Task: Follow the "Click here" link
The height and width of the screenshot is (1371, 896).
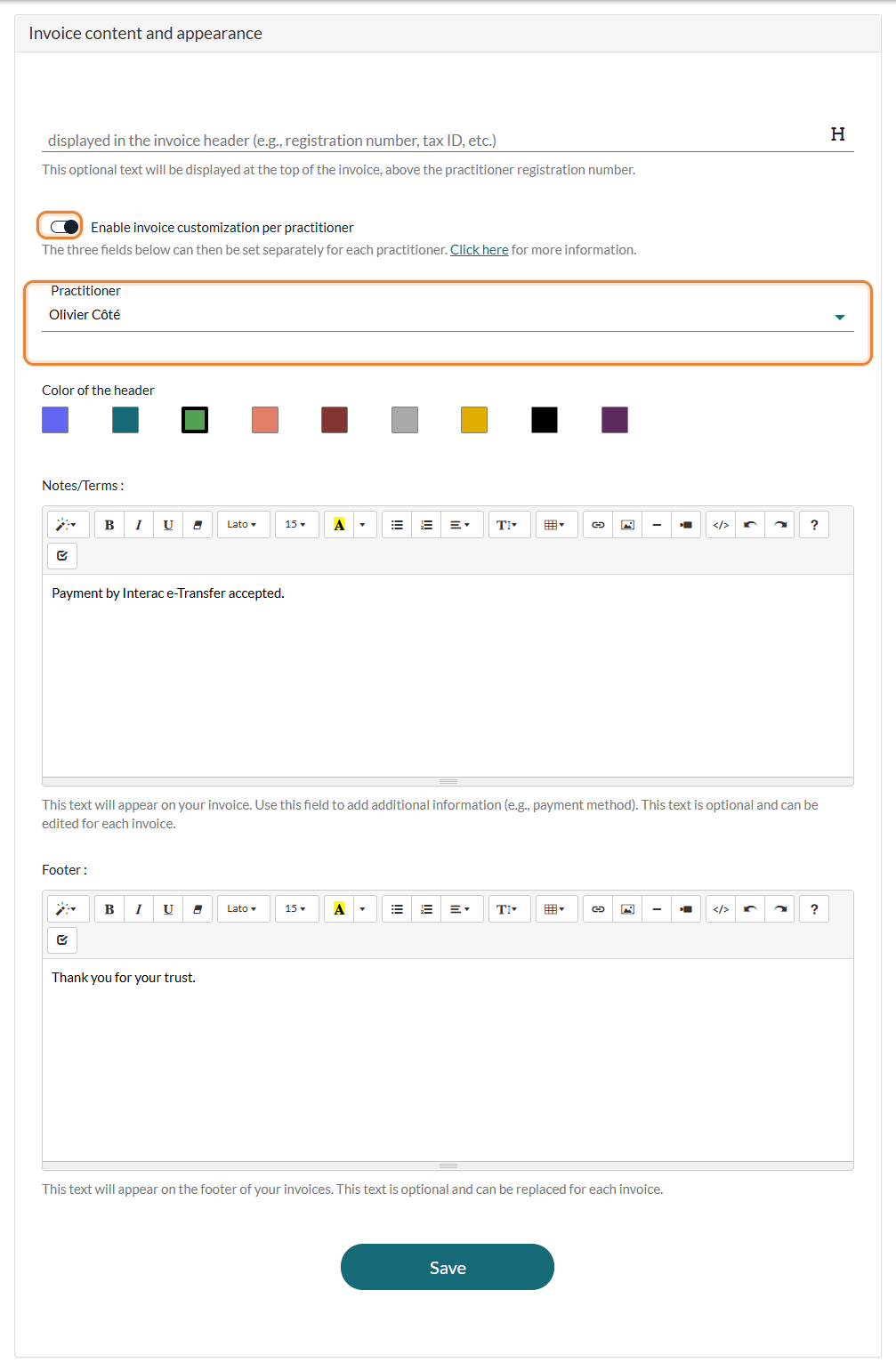Action: click(x=479, y=250)
